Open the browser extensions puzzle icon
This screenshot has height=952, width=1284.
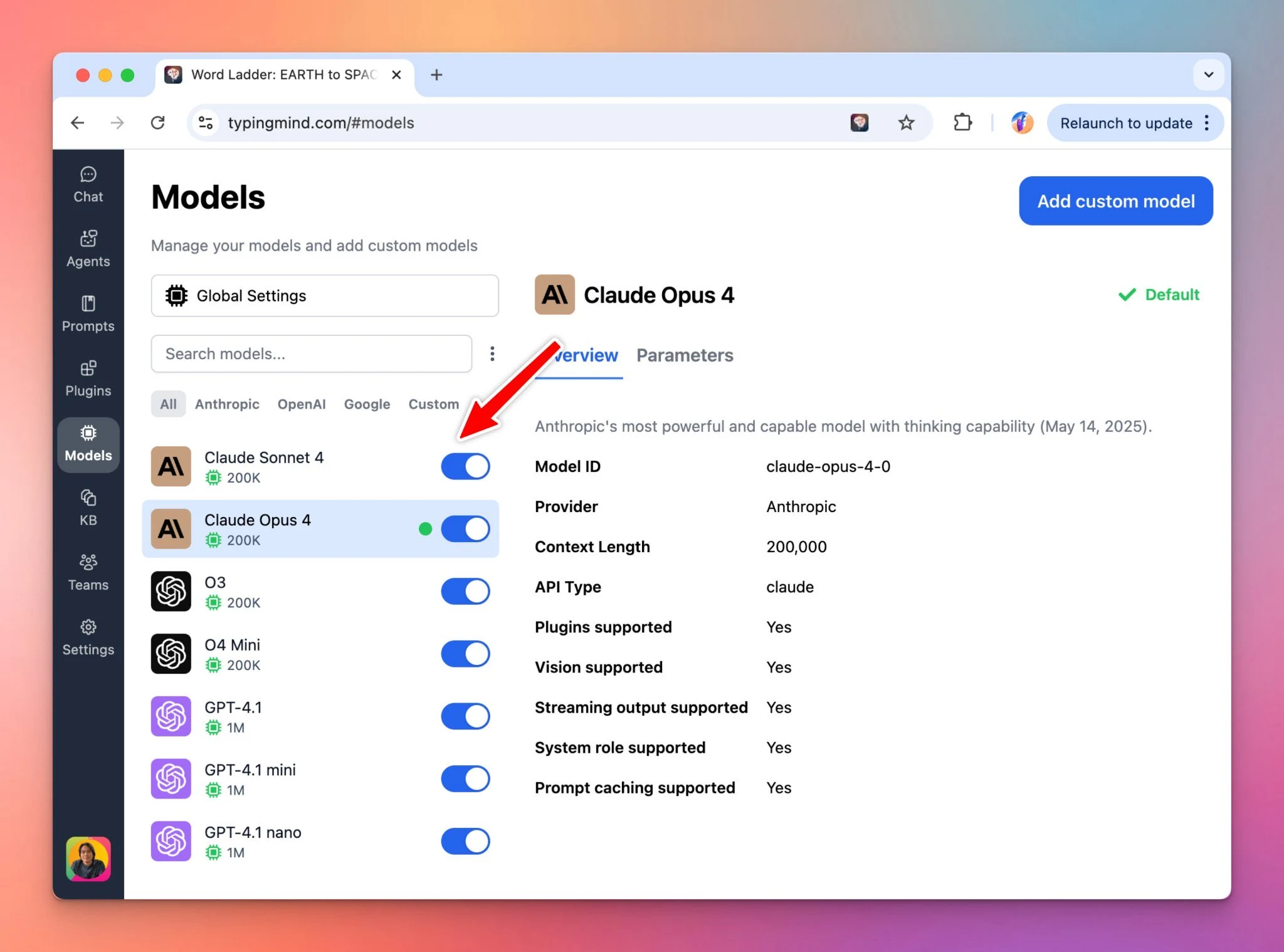point(962,123)
